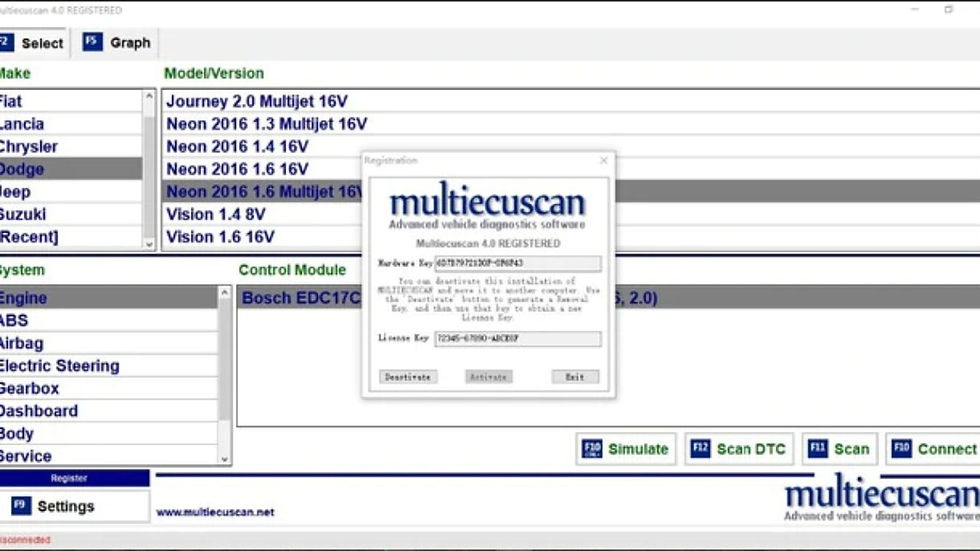The image size is (980, 551).
Task: Select model Journey 2.0 Multijet 16V
Action: (x=571, y=101)
